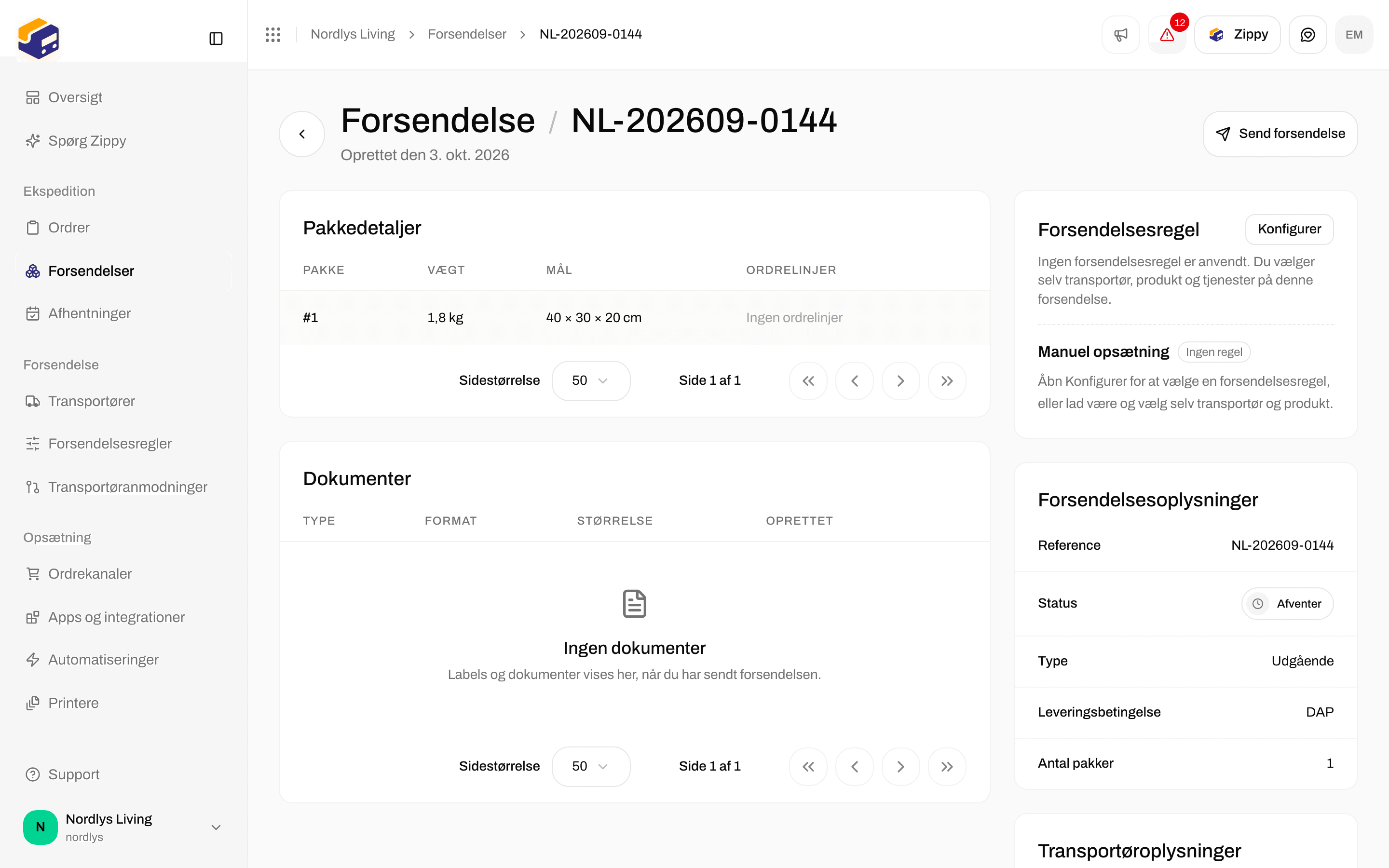This screenshot has width=1389, height=868.
Task: Click Spørg Zippy sparkle icon
Action: pos(33,141)
